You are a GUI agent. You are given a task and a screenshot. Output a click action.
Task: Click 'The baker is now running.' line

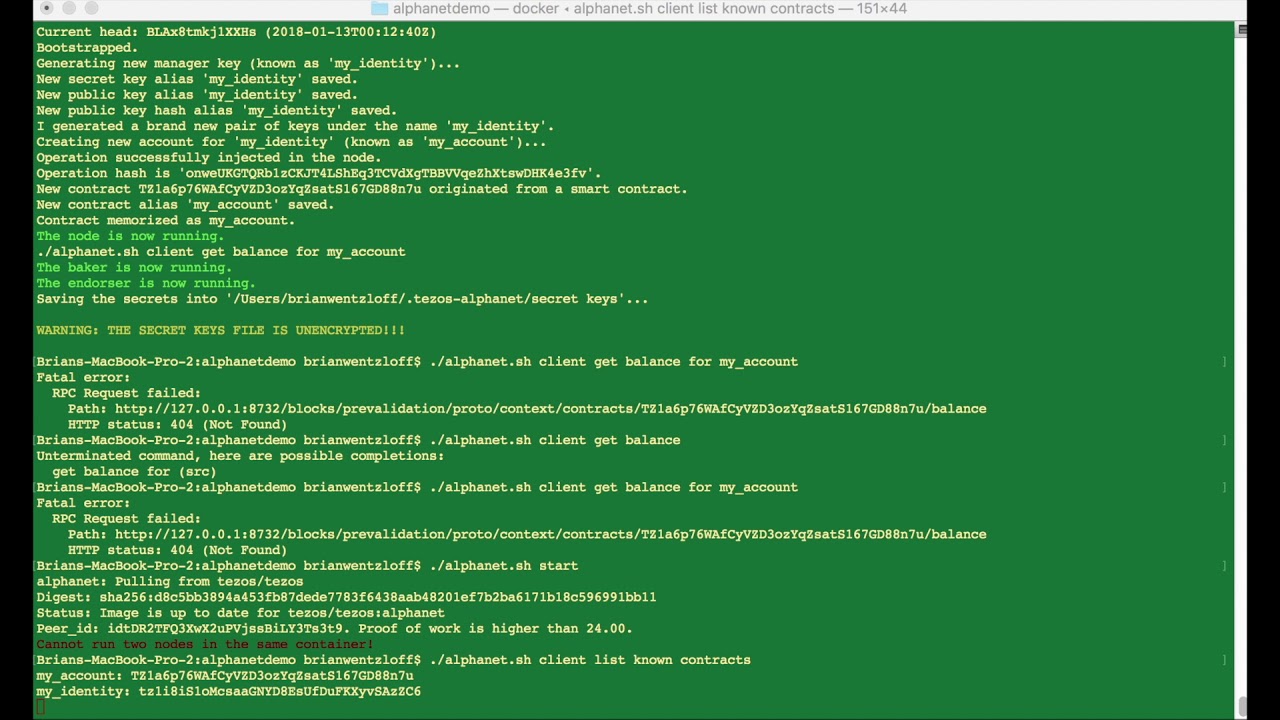click(x=134, y=267)
